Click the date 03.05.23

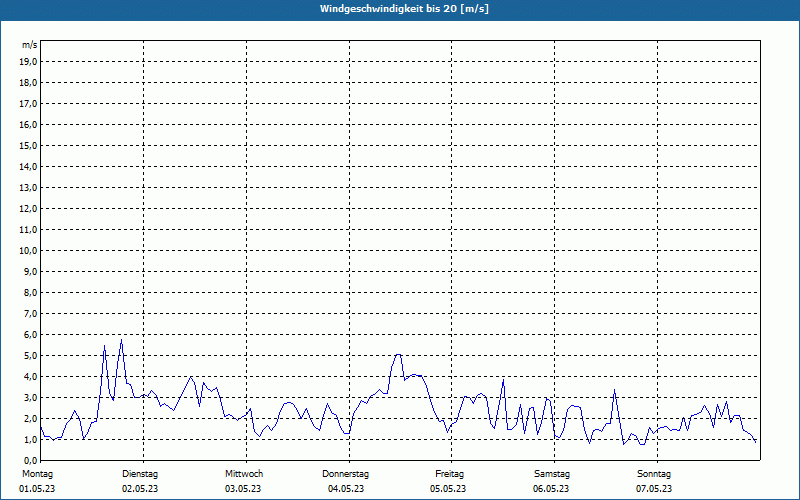click(x=243, y=489)
